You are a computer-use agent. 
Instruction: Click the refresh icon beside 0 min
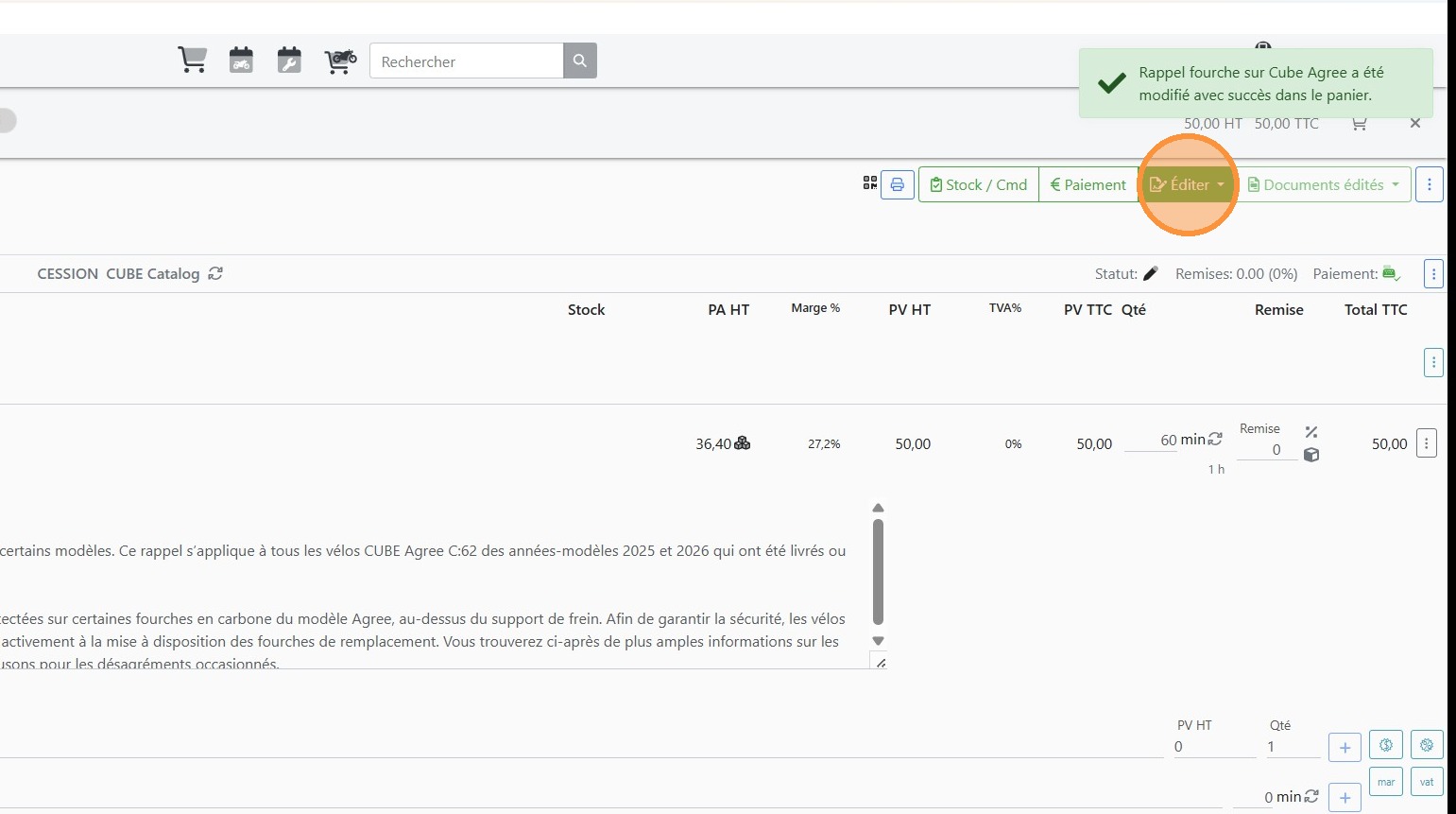pos(1311,797)
